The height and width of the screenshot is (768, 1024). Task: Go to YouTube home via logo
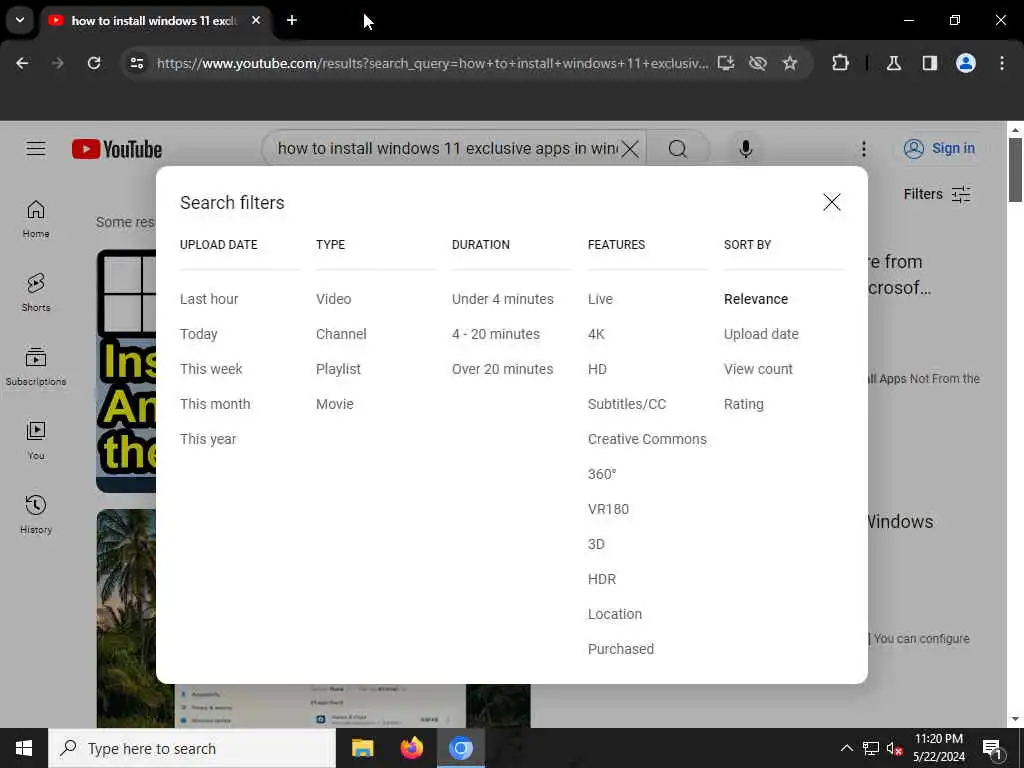(117, 149)
